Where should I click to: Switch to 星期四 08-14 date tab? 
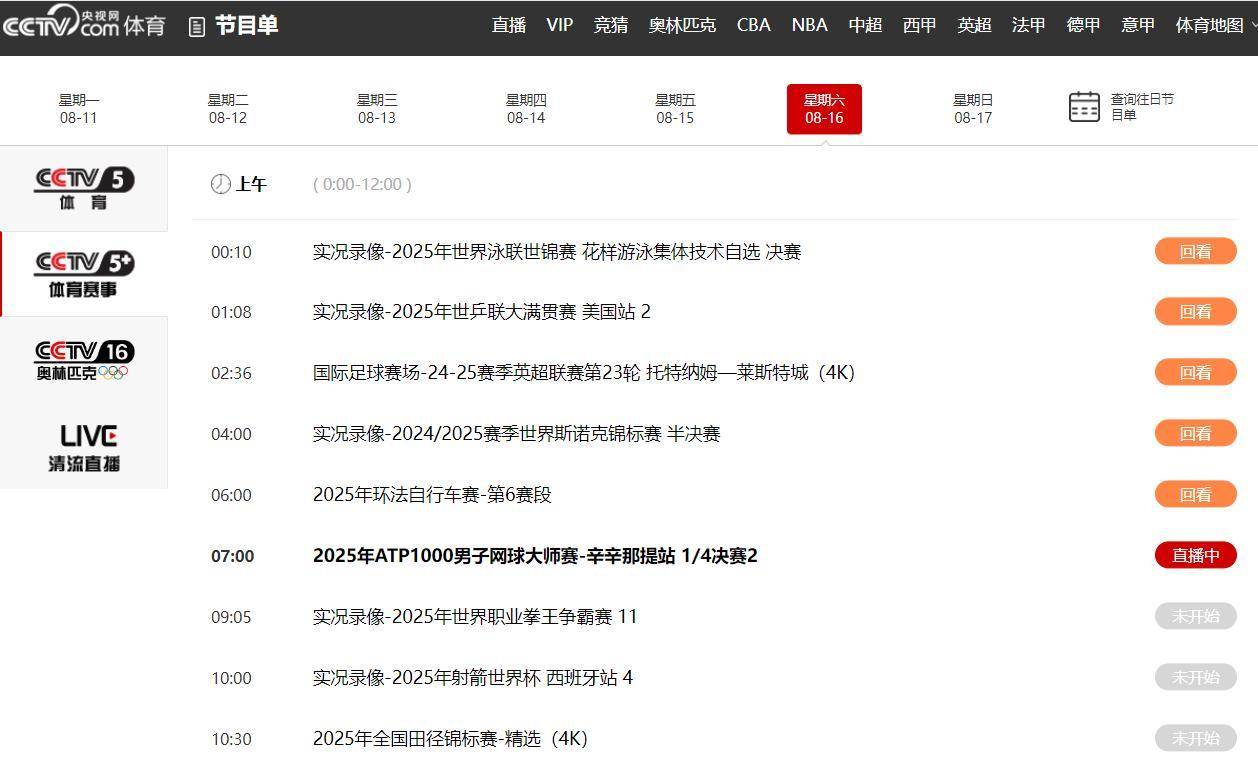click(x=526, y=109)
